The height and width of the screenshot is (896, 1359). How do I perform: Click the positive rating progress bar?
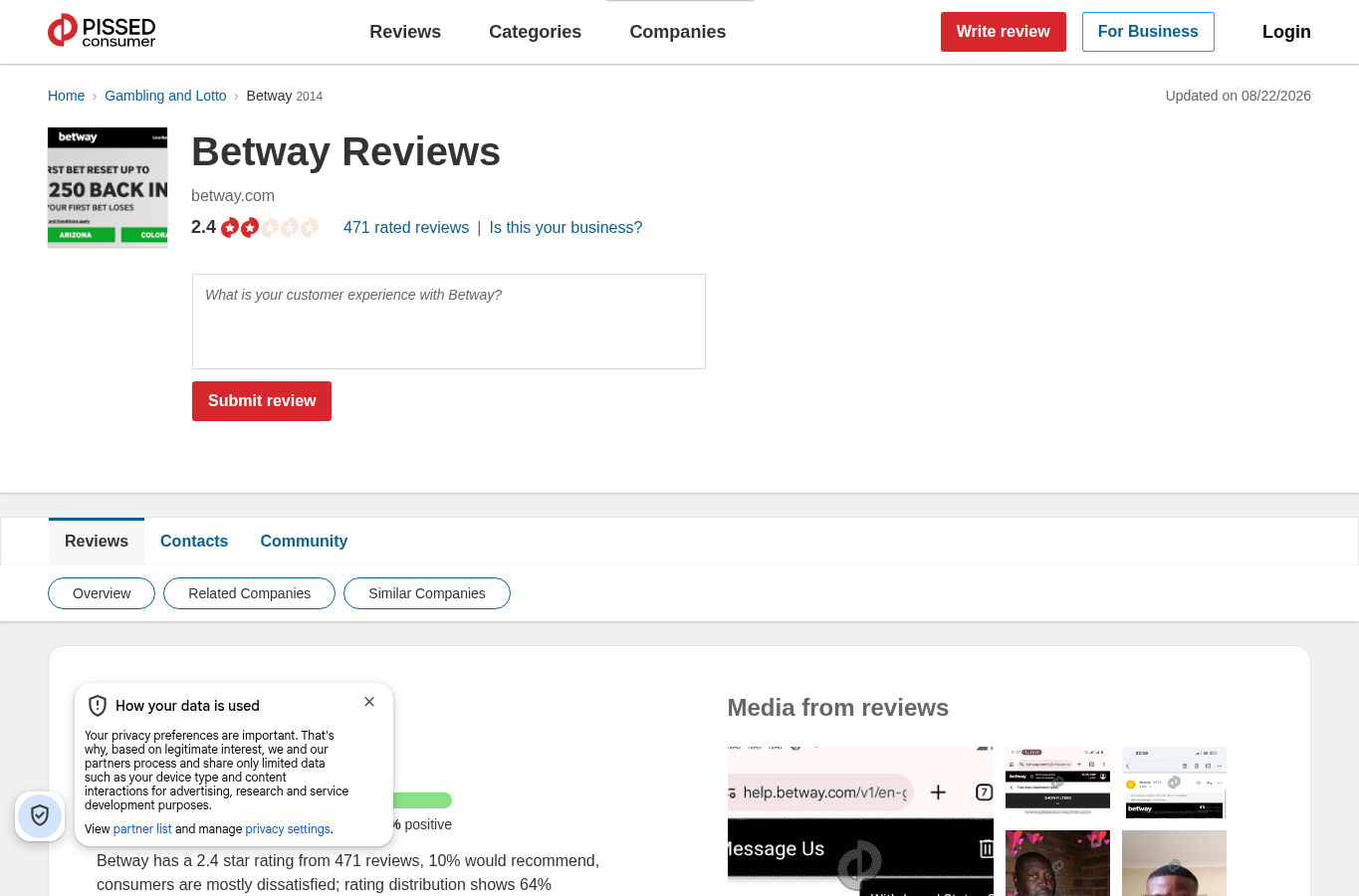point(422,800)
